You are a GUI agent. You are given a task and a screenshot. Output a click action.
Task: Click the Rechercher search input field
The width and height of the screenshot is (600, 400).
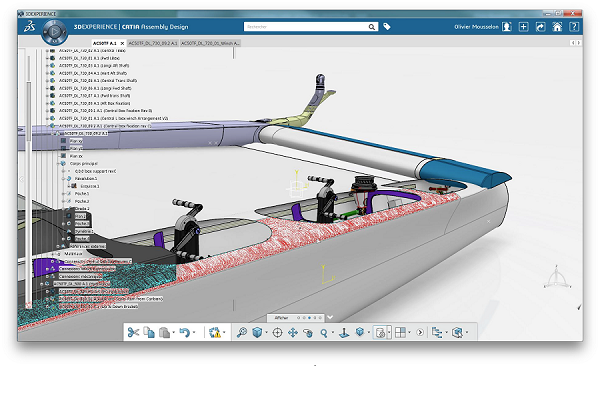[x=306, y=27]
